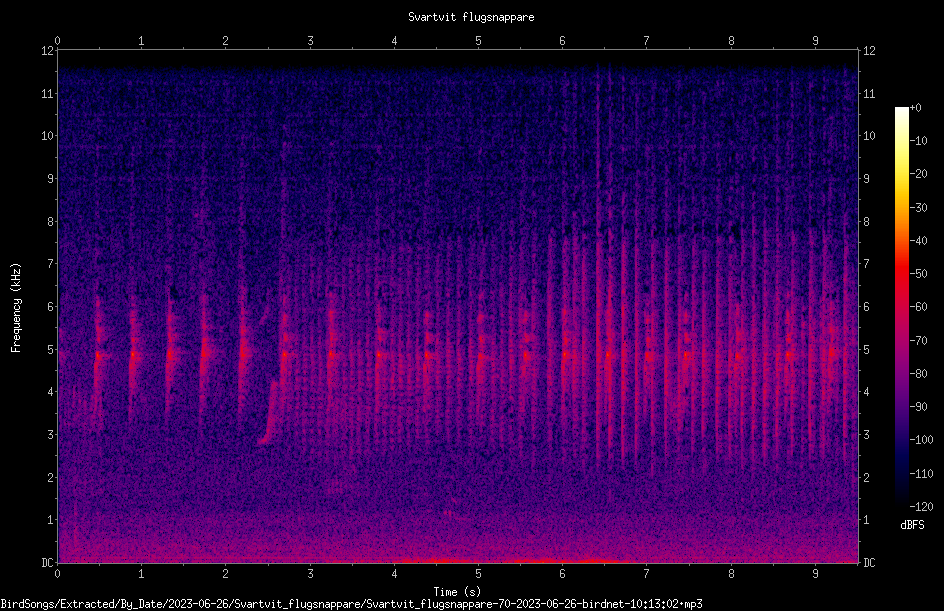Screen dimensions: 944x611
Task: Click "12" on the left frequency axis
Action: tap(47, 51)
